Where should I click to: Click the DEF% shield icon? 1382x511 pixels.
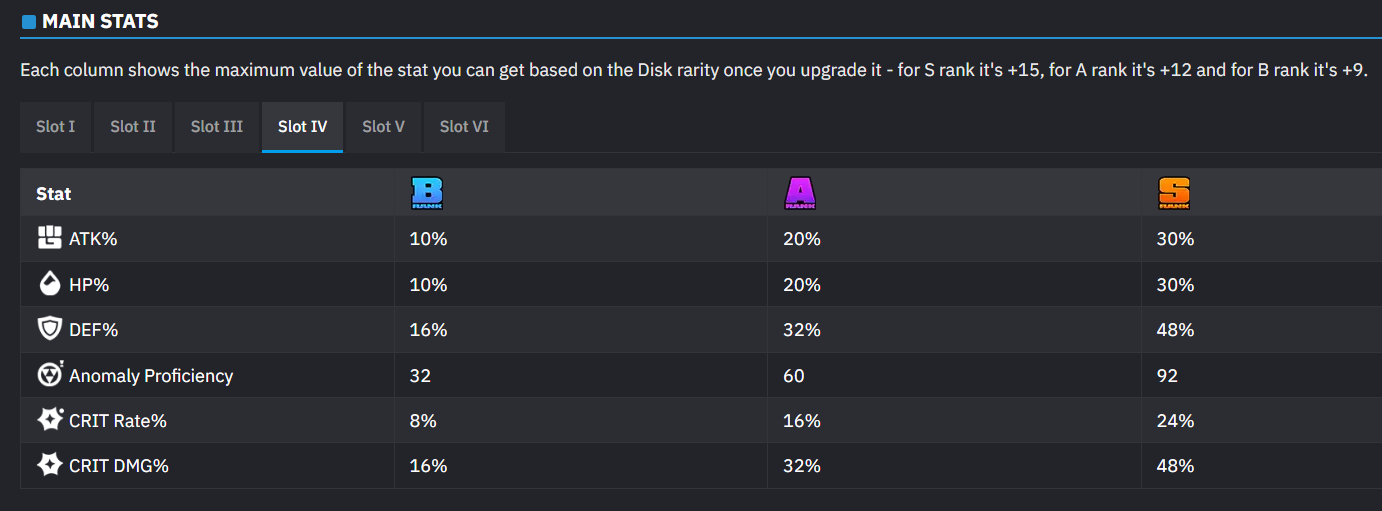pos(50,330)
